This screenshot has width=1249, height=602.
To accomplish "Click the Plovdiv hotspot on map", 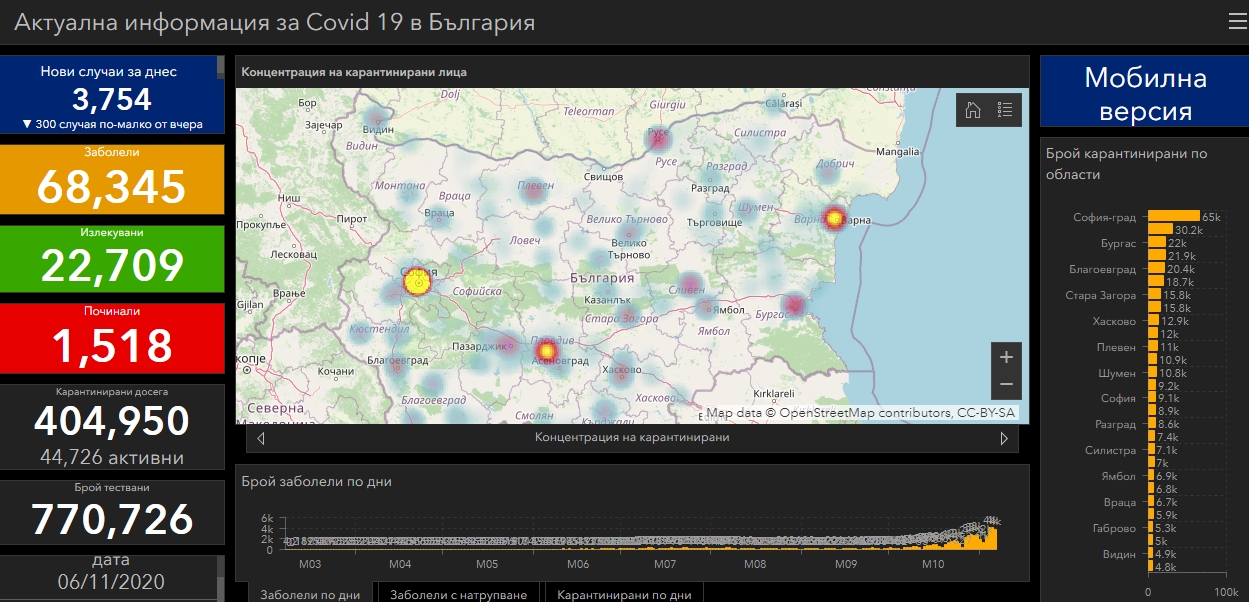I will tap(546, 351).
